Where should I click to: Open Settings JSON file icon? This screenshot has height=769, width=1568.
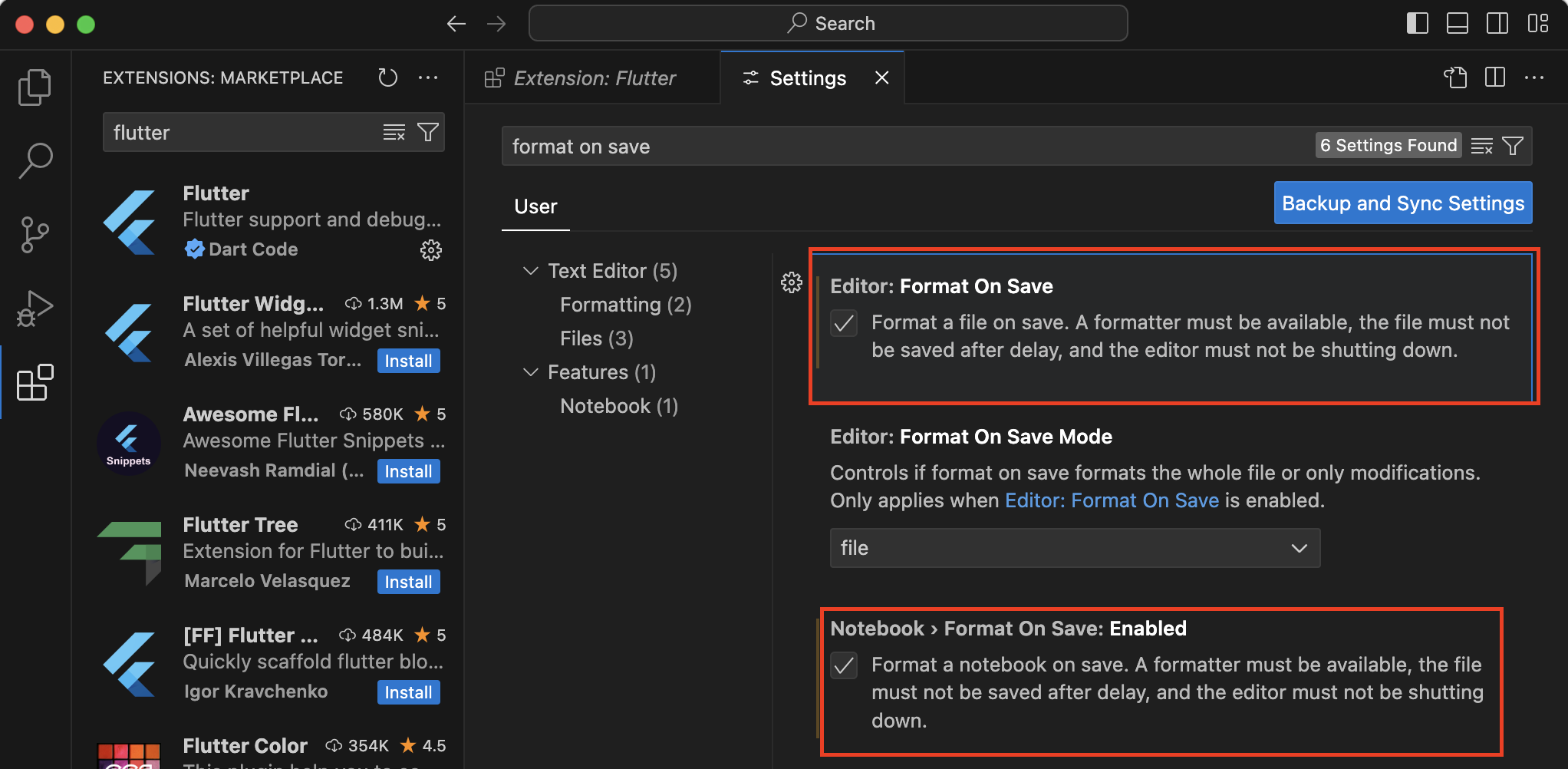point(1455,78)
